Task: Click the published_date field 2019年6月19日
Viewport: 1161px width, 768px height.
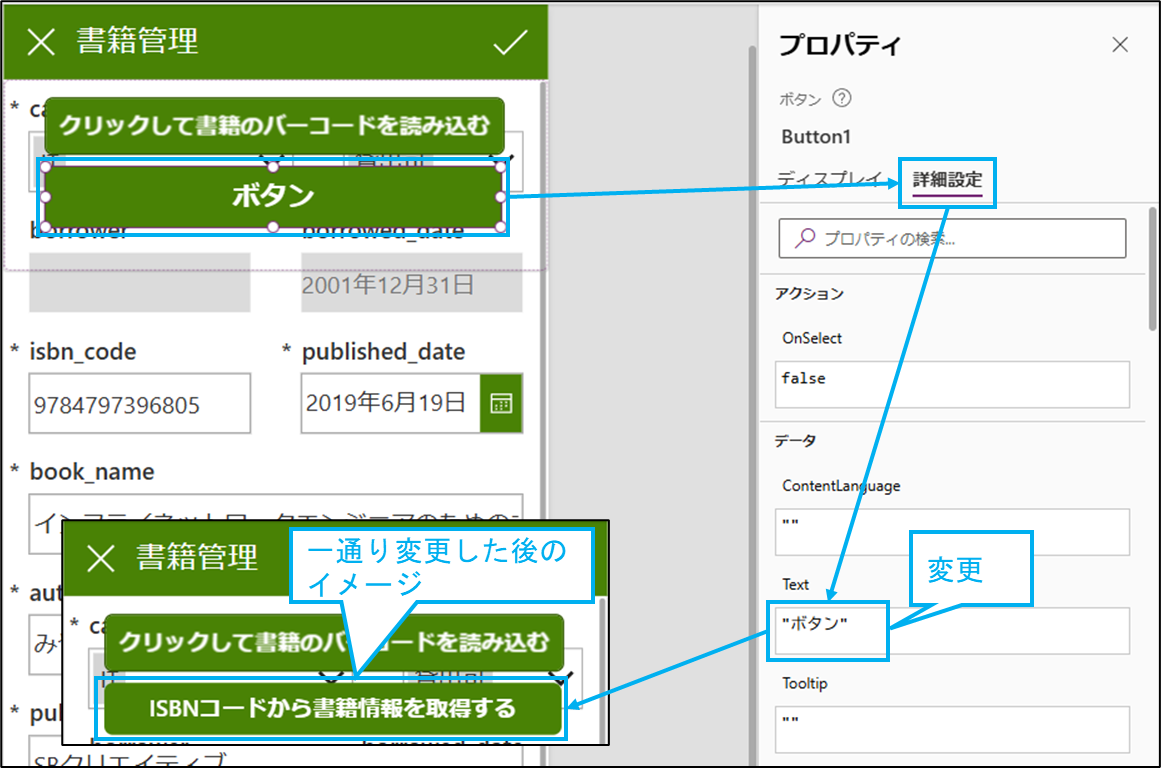Action: pyautogui.click(x=390, y=404)
